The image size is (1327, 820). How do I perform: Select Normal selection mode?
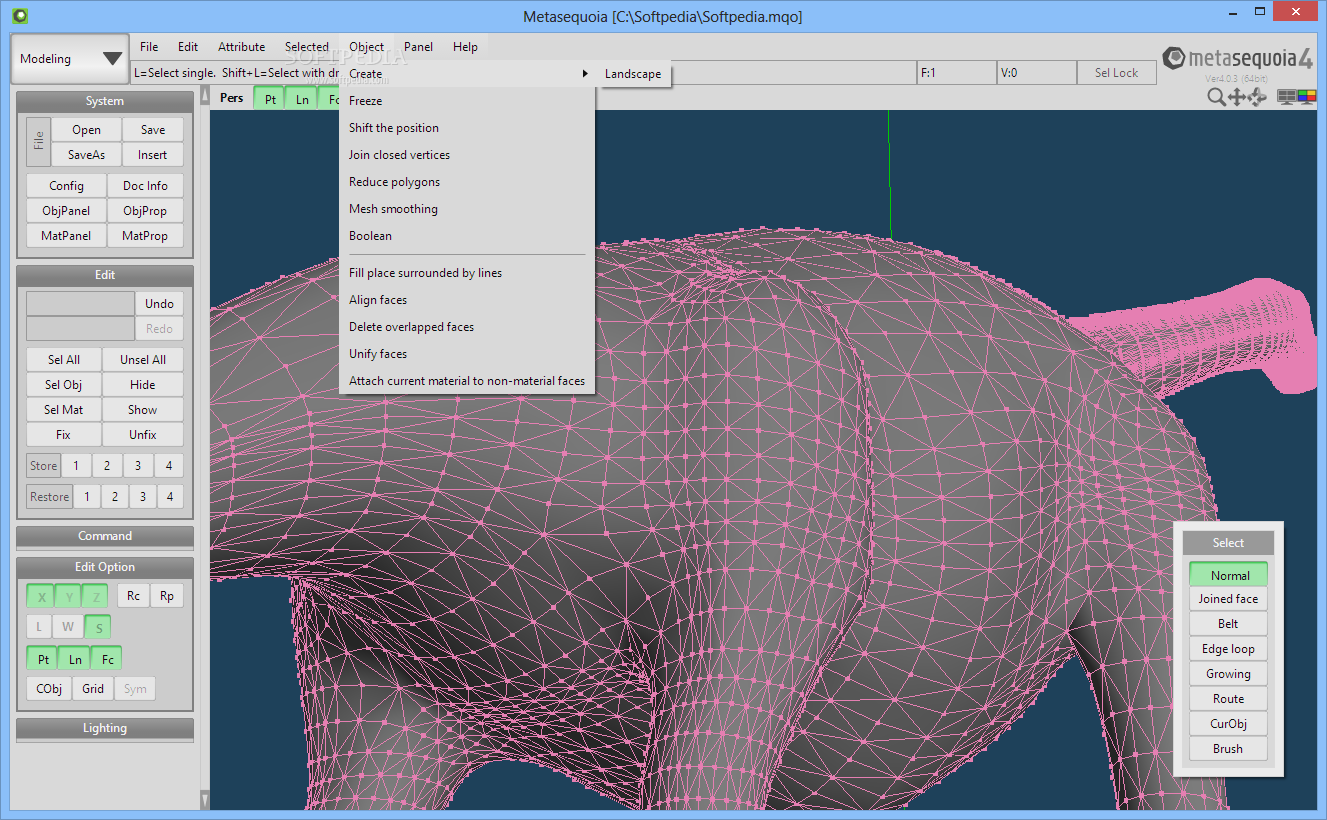[x=1229, y=575]
